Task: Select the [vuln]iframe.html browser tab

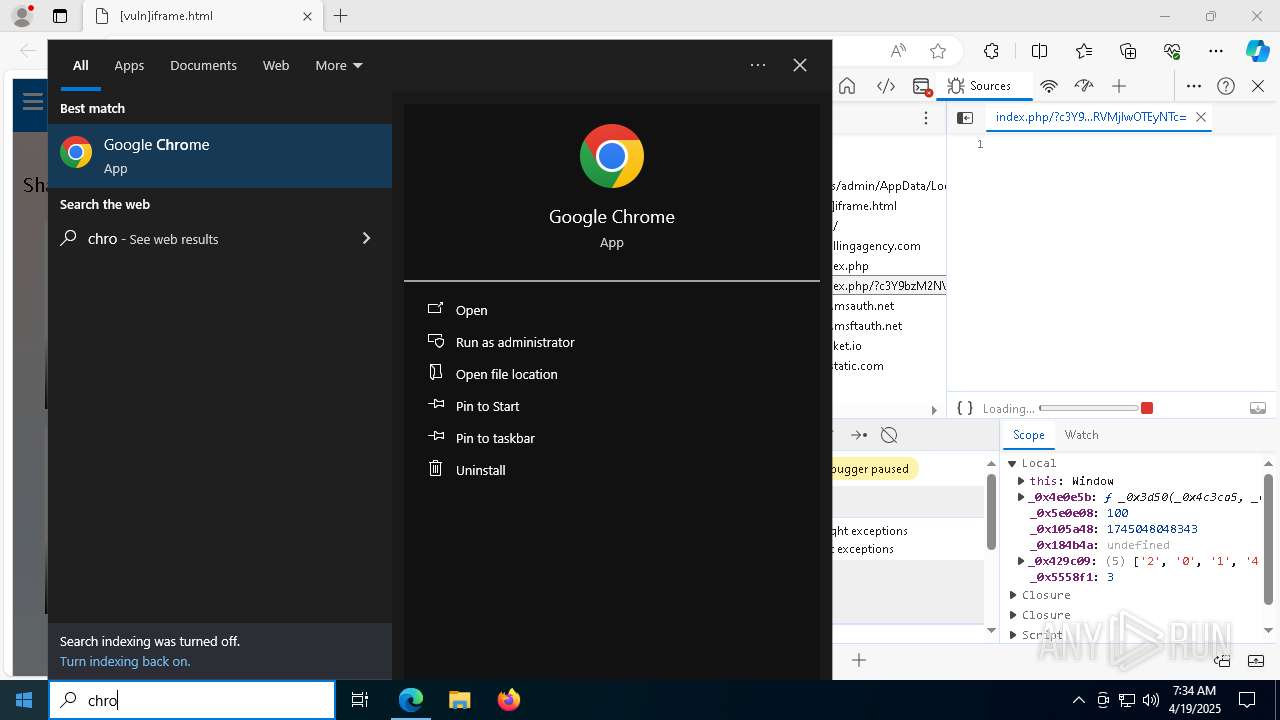Action: [202, 16]
